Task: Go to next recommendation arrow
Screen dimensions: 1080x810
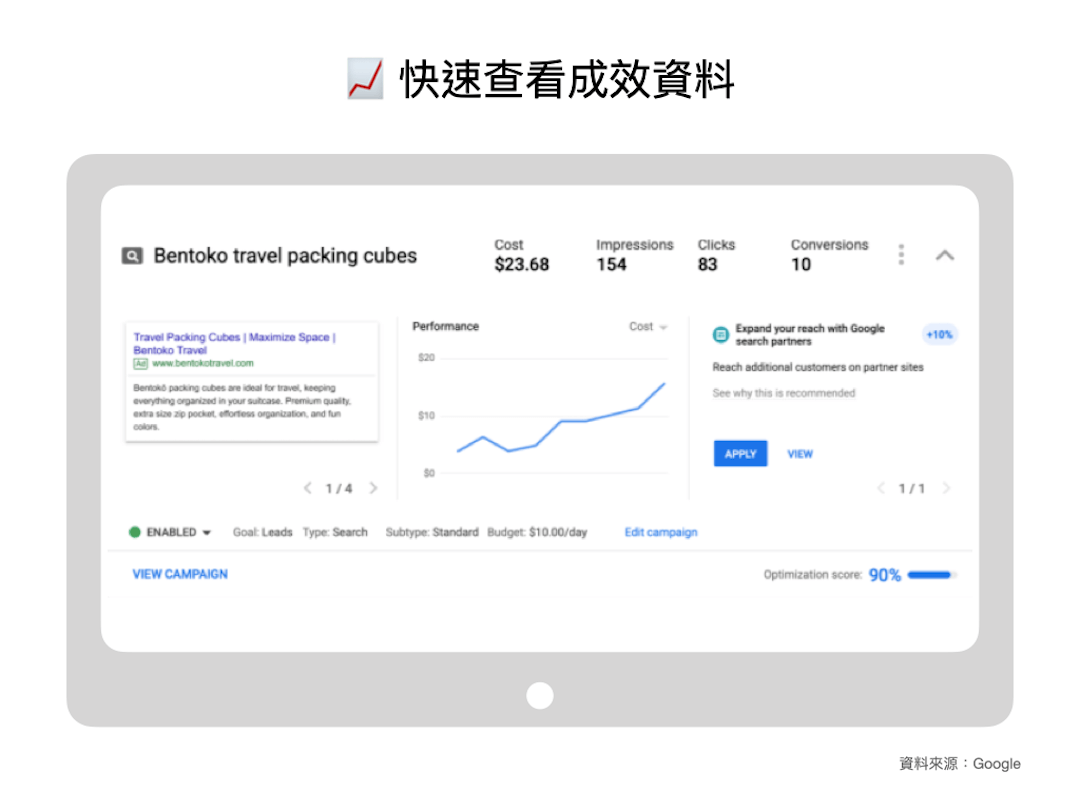Action: tap(946, 488)
